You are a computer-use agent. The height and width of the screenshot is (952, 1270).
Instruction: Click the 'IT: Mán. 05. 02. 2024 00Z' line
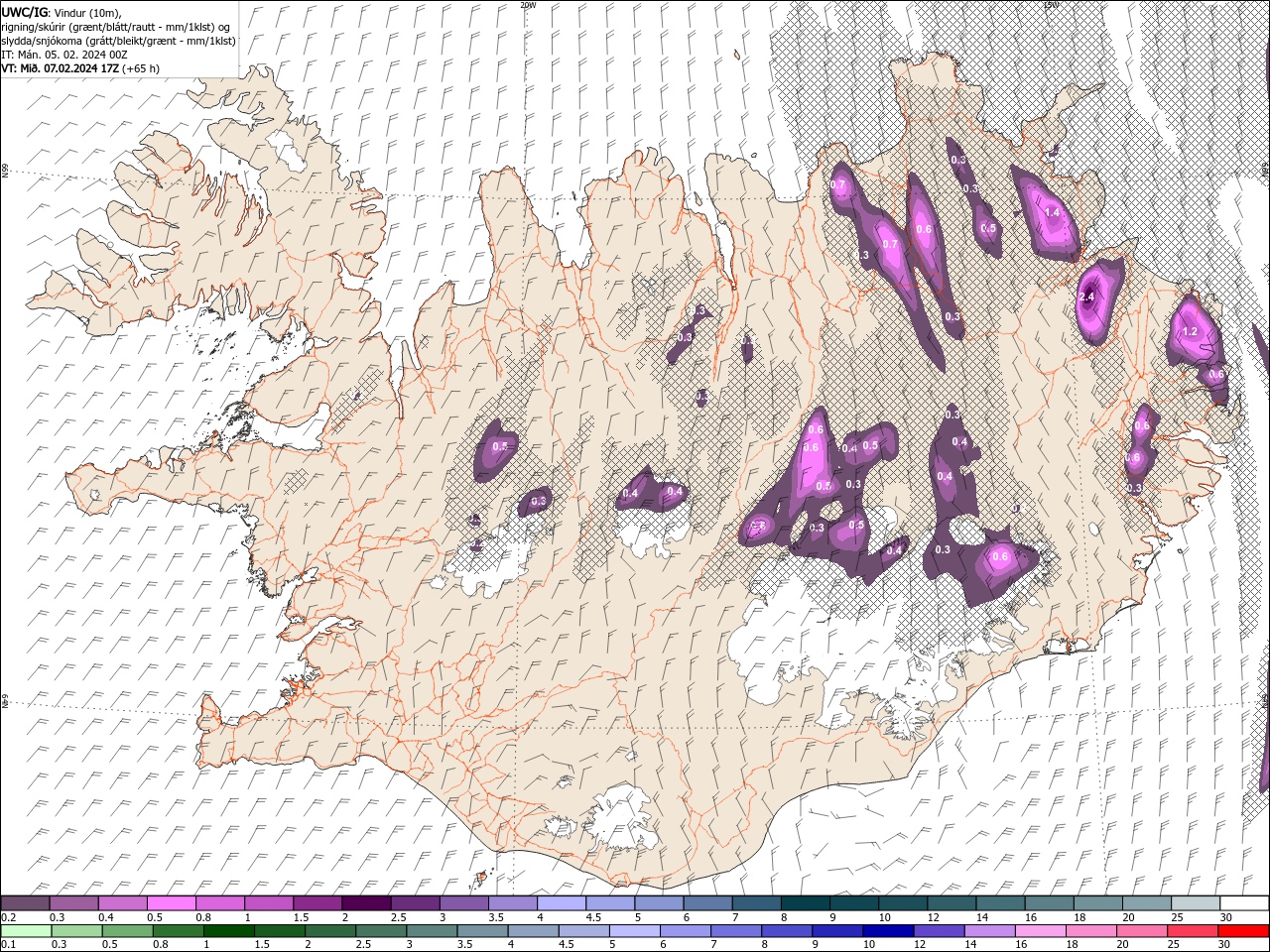tap(64, 55)
